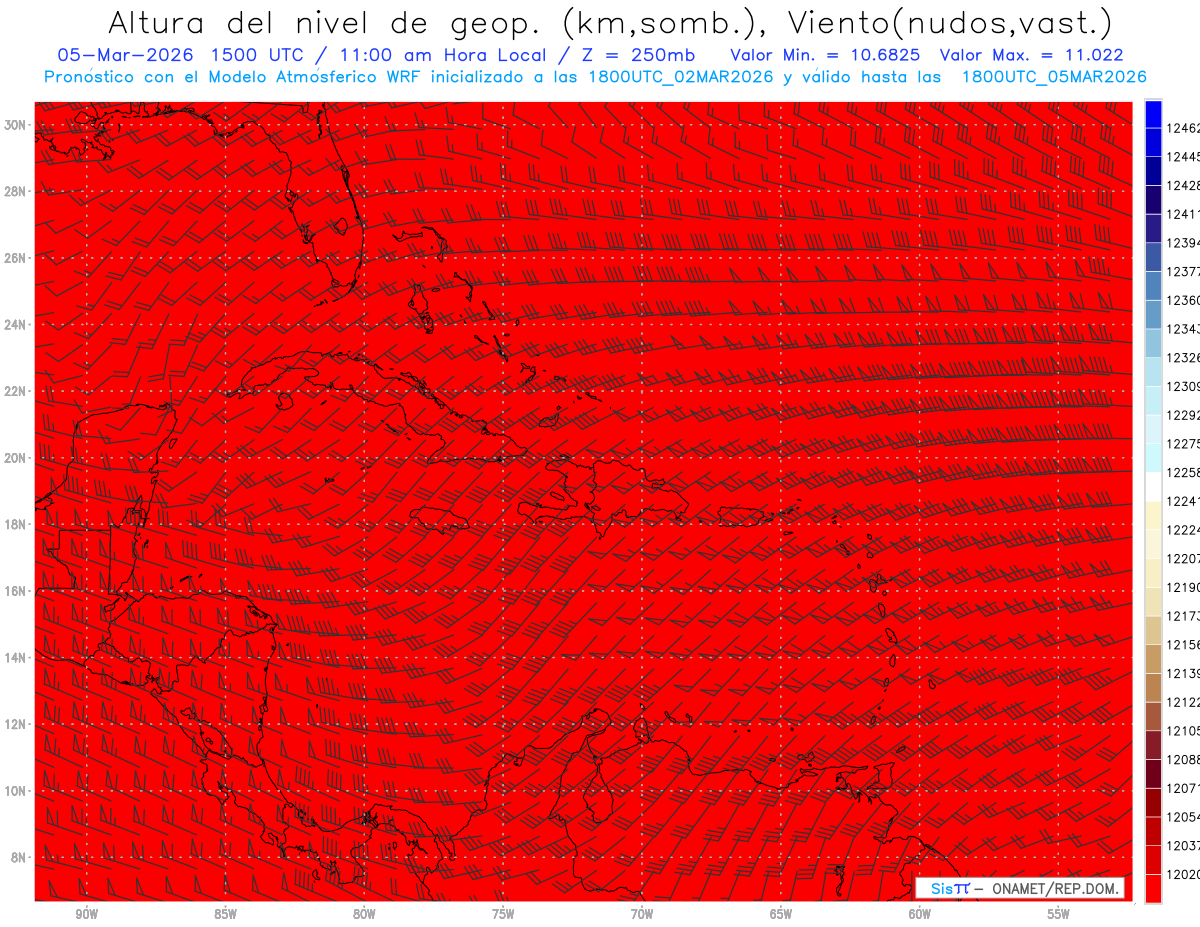Click the 12394 color scale value
Viewport: 1200px width, 927px height.
1184,243
